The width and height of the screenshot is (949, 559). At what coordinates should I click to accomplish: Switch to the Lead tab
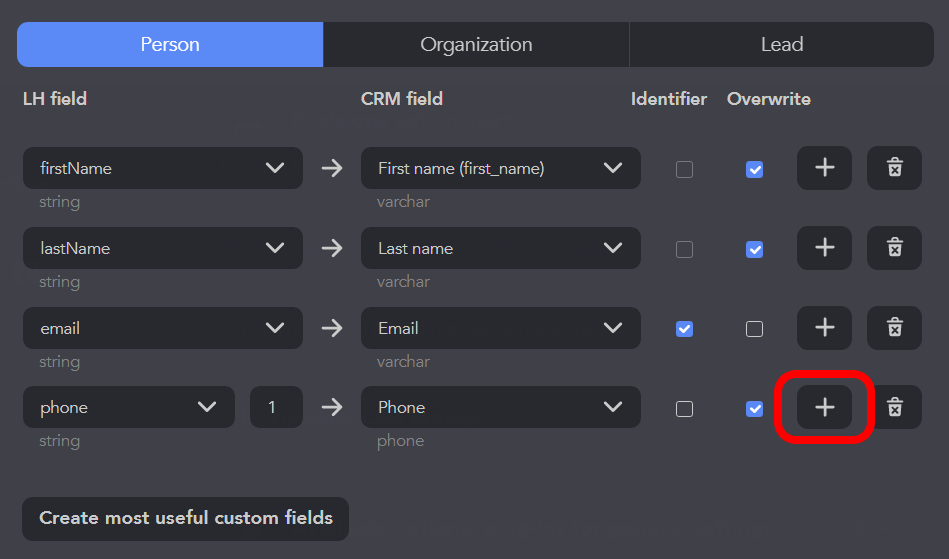[x=782, y=44]
